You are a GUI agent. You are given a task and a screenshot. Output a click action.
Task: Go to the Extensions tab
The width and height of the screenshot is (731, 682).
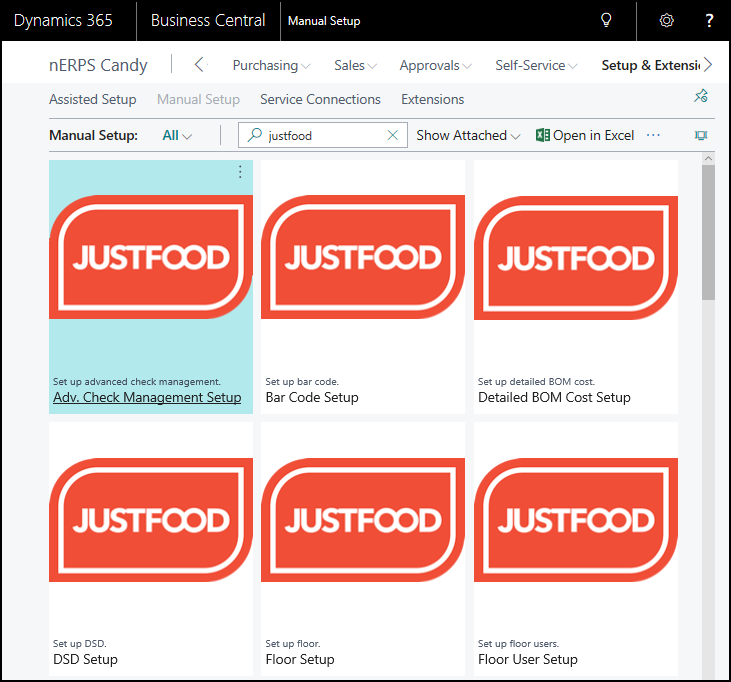[x=432, y=99]
